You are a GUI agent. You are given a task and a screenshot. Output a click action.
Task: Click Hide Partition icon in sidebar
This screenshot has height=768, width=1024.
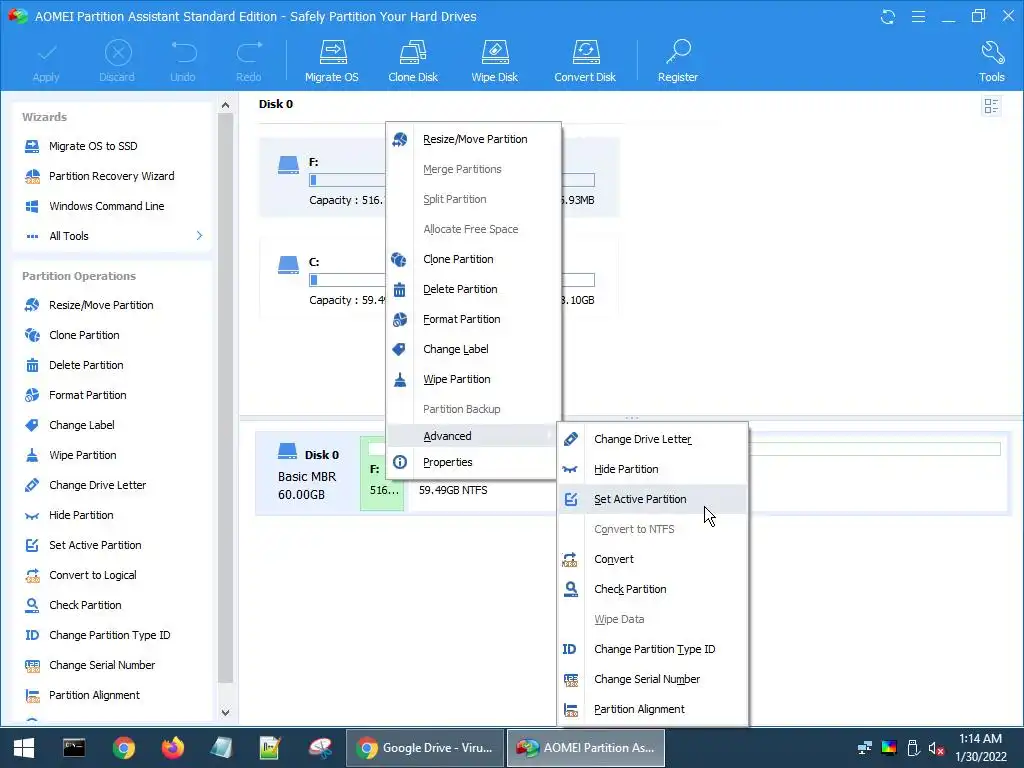tap(32, 515)
